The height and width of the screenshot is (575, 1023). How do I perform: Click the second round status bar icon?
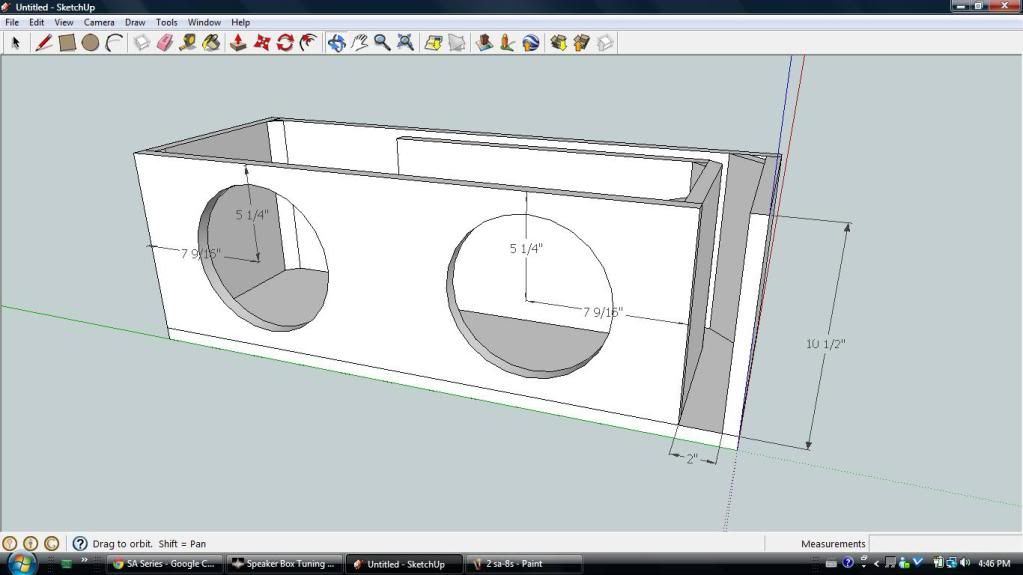click(x=31, y=543)
